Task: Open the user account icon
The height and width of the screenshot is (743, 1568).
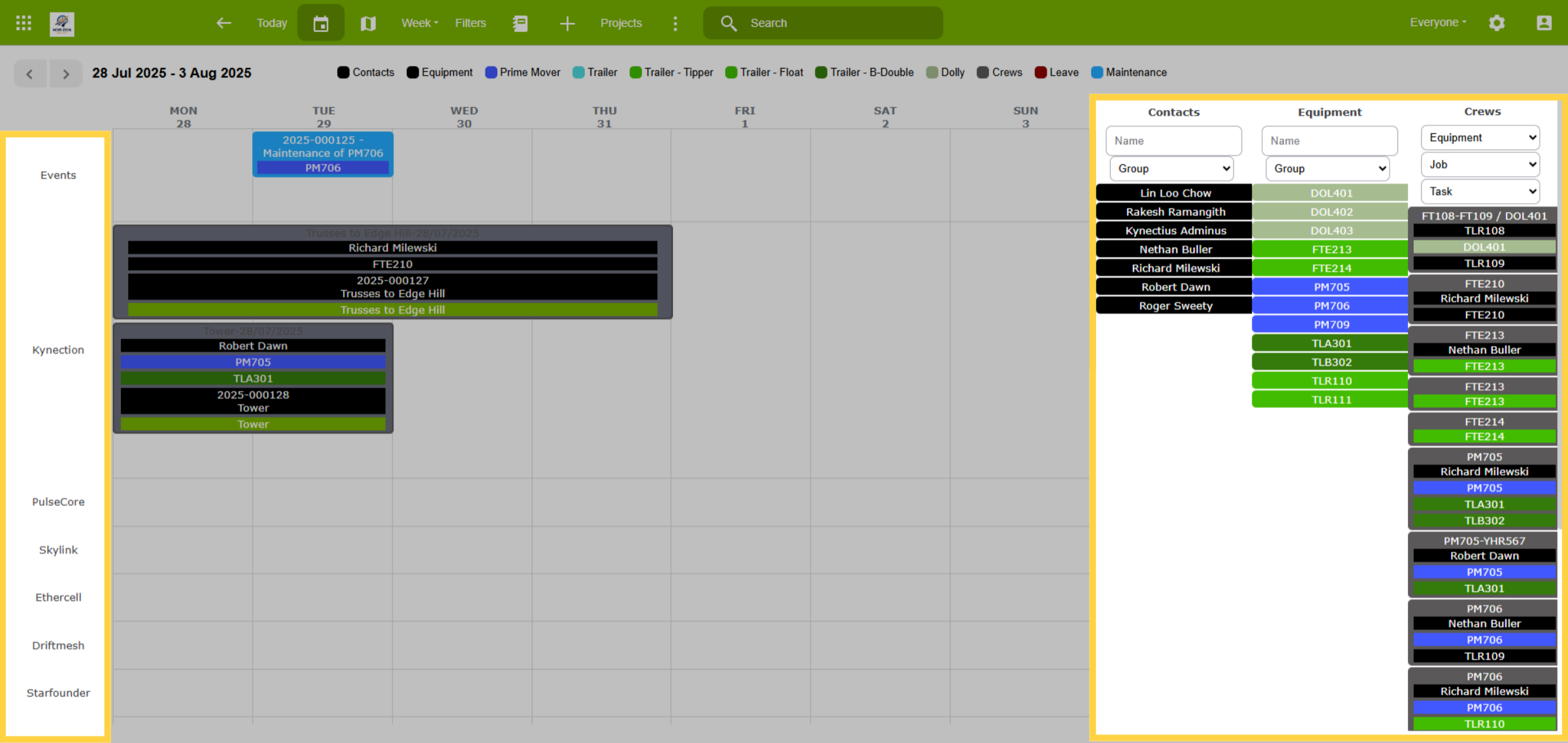Action: [x=1544, y=23]
